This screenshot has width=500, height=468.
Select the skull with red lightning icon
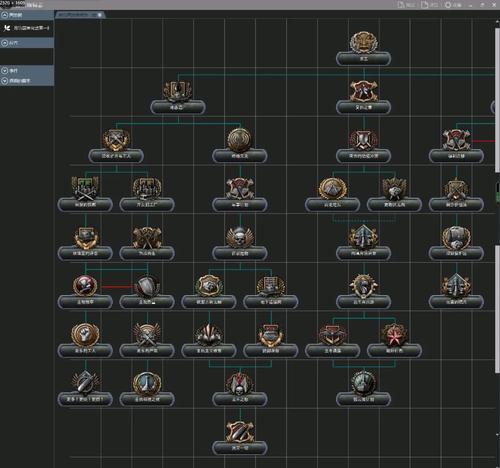[240, 383]
